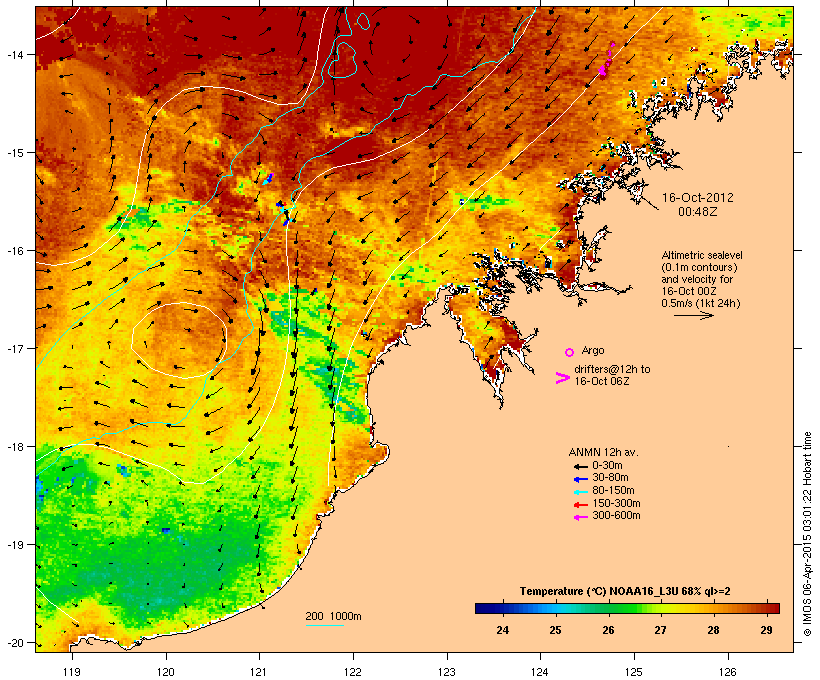Click the longitude axis label 123
The image size is (820, 680).
[x=447, y=672]
